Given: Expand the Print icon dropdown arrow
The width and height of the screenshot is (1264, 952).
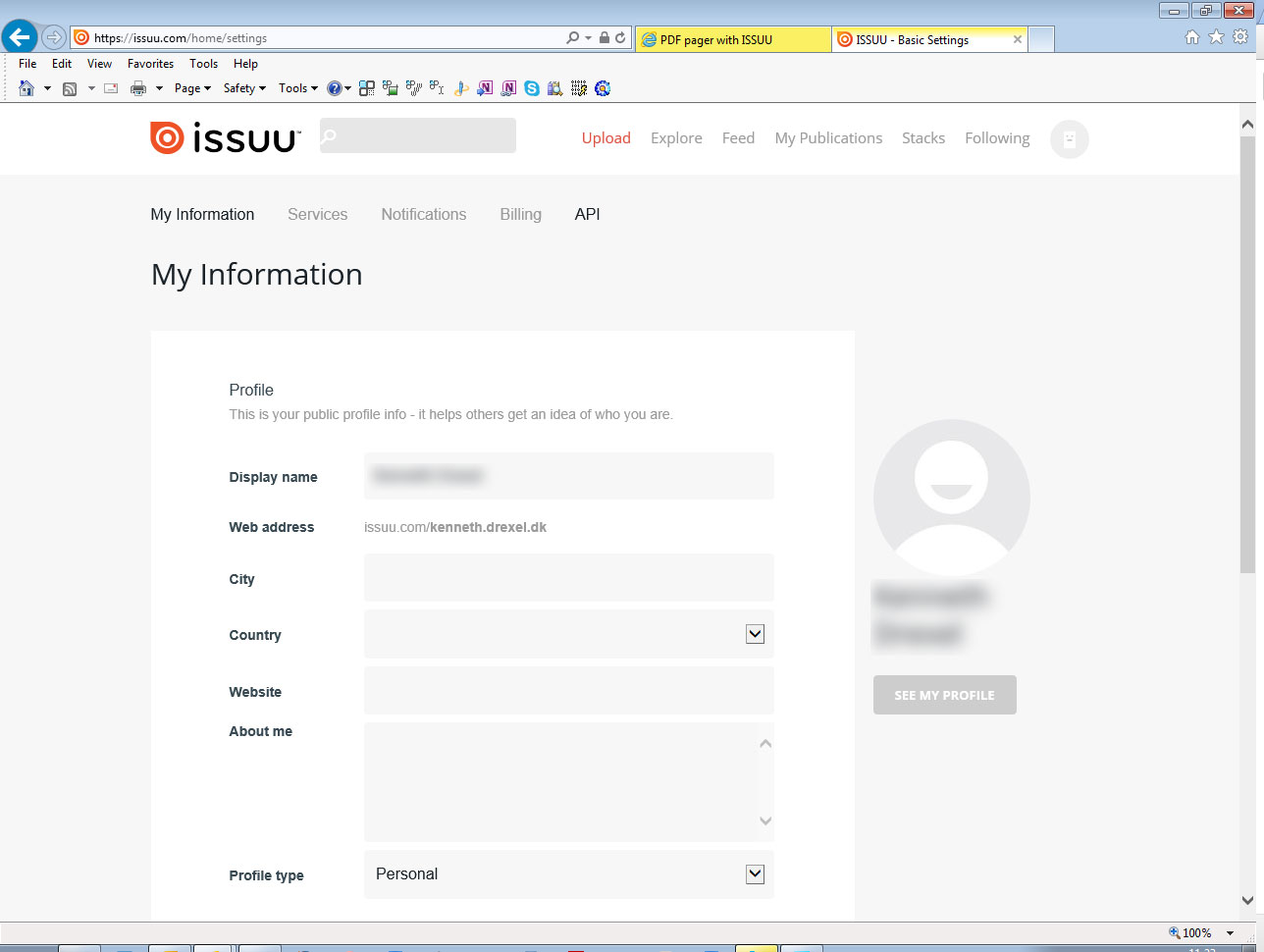Looking at the screenshot, I should pyautogui.click(x=159, y=88).
